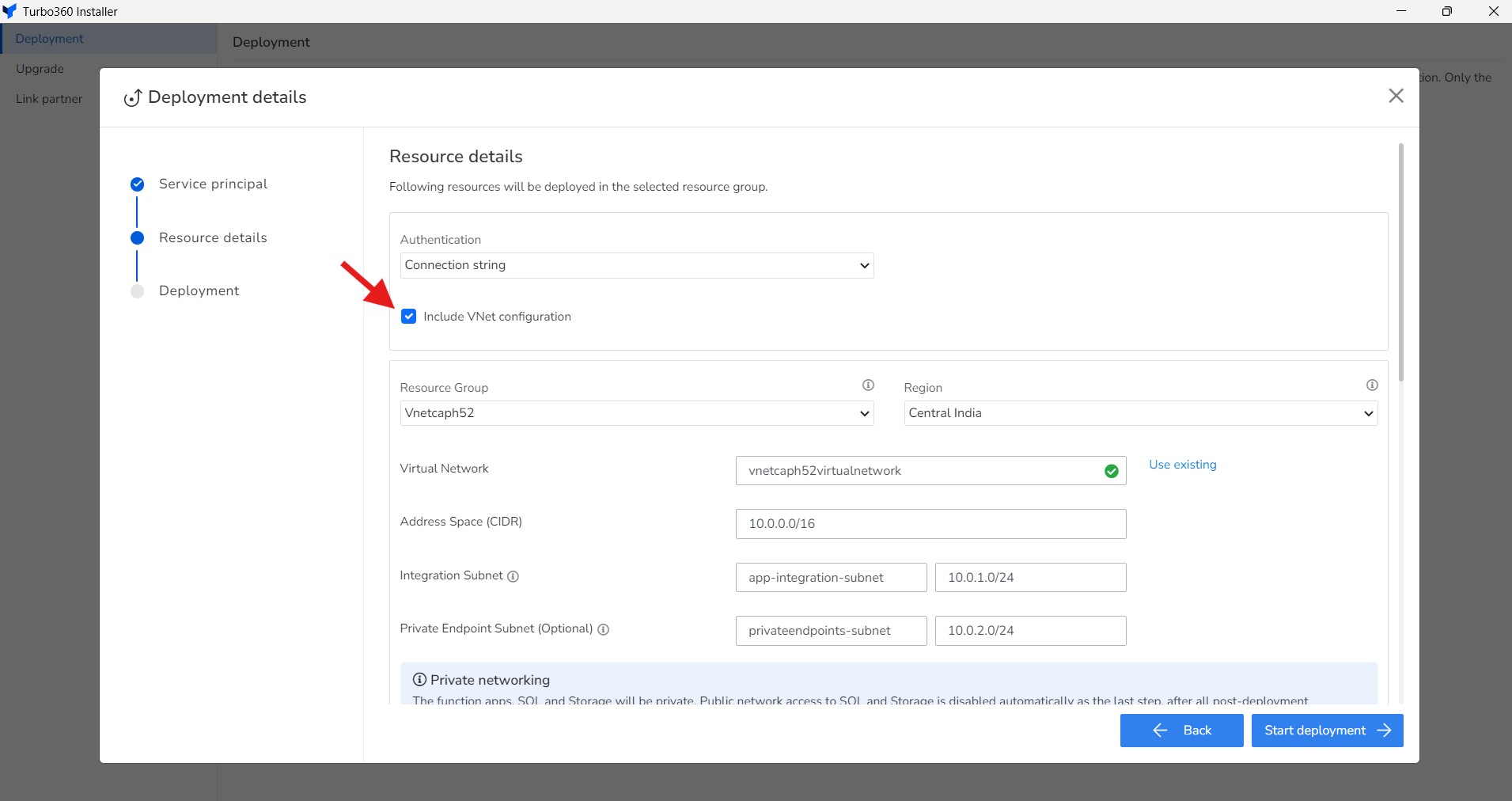Click the Resource Group info icon
This screenshot has width=1512, height=801.
pos(868,385)
